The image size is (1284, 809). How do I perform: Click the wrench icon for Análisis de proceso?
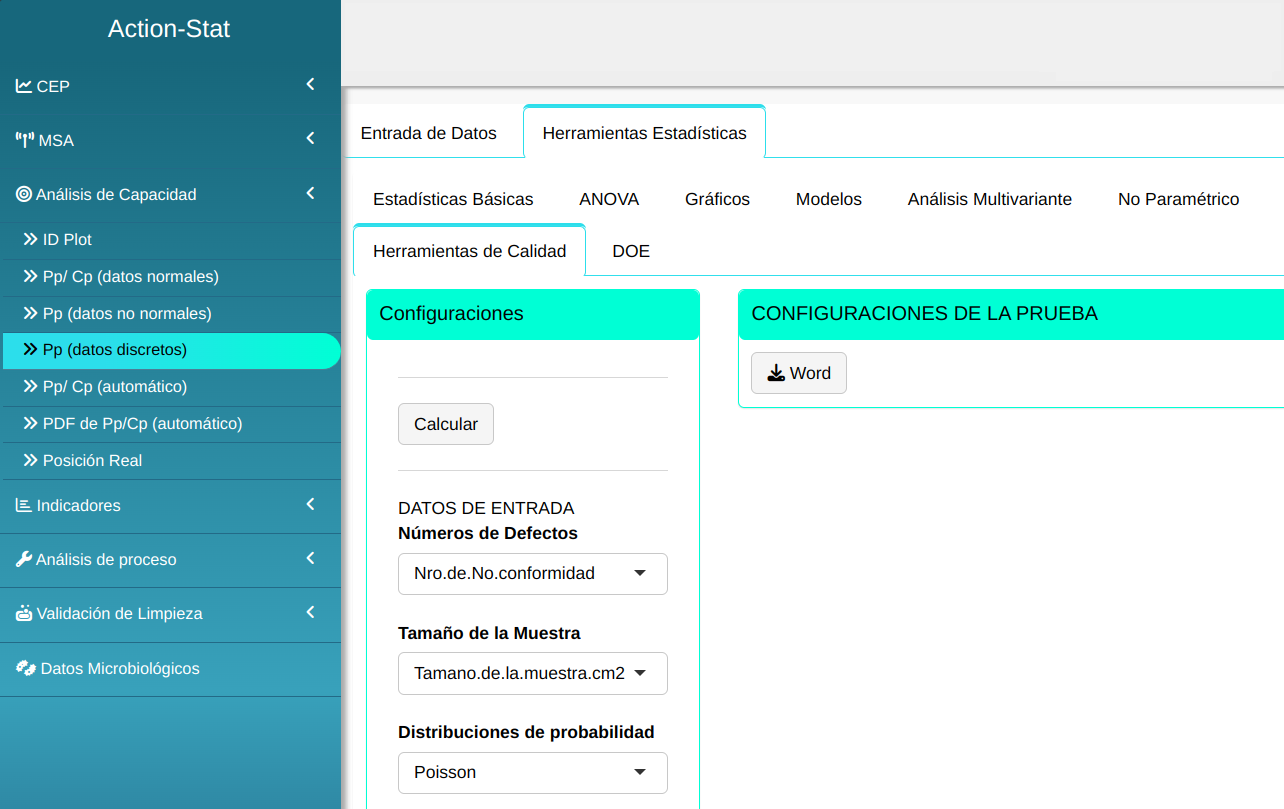pyautogui.click(x=24, y=559)
